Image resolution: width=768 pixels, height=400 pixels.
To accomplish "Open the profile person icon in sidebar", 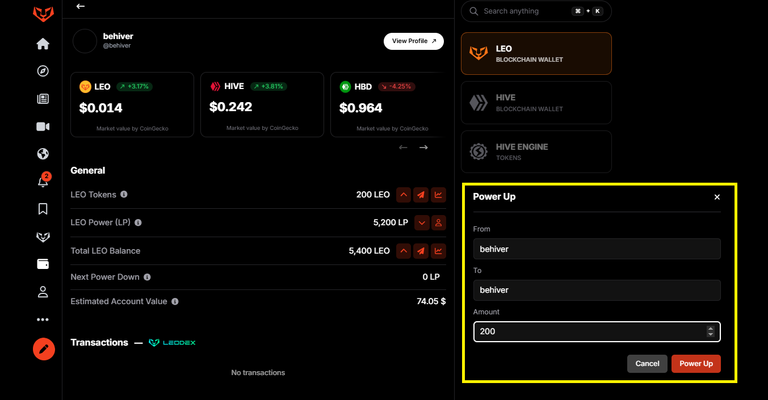I will point(43,292).
